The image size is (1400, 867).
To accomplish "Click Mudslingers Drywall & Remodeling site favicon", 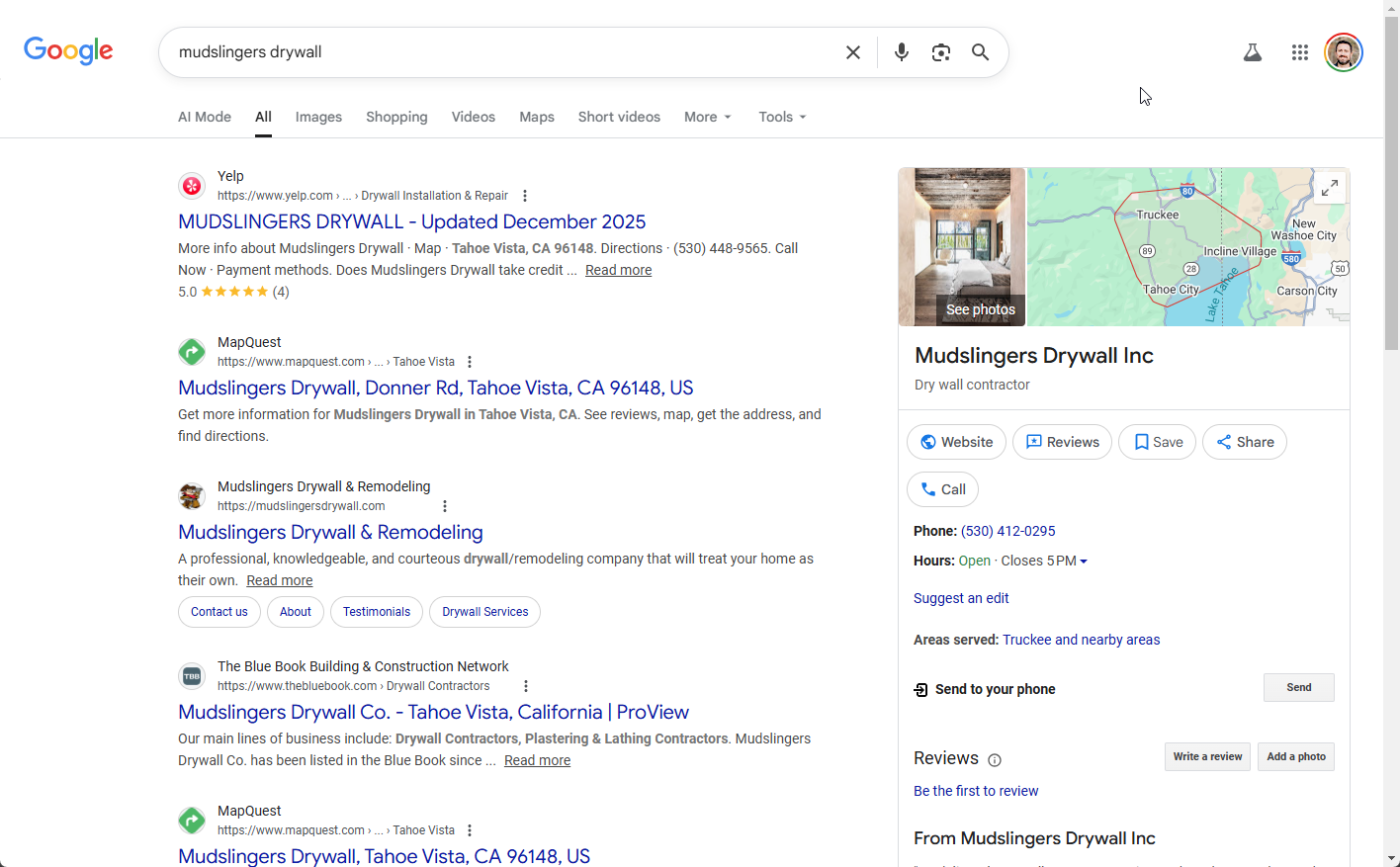I will coord(192,495).
